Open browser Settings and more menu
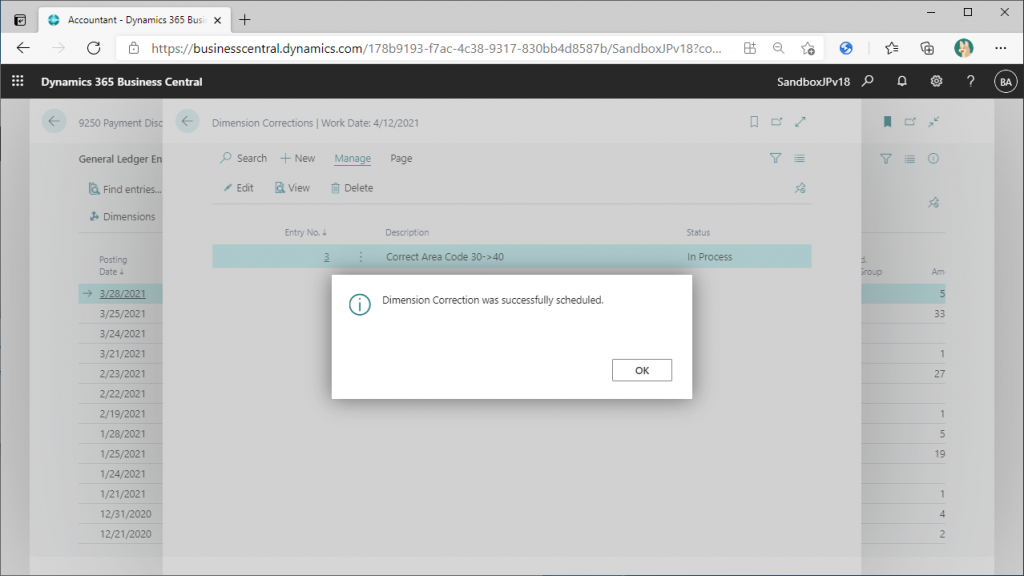The width and height of the screenshot is (1024, 576). (x=1000, y=48)
